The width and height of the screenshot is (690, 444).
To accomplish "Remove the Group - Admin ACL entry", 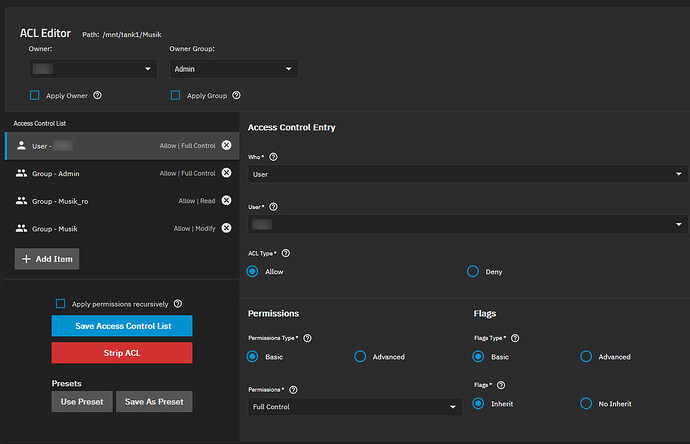I will (226, 173).
